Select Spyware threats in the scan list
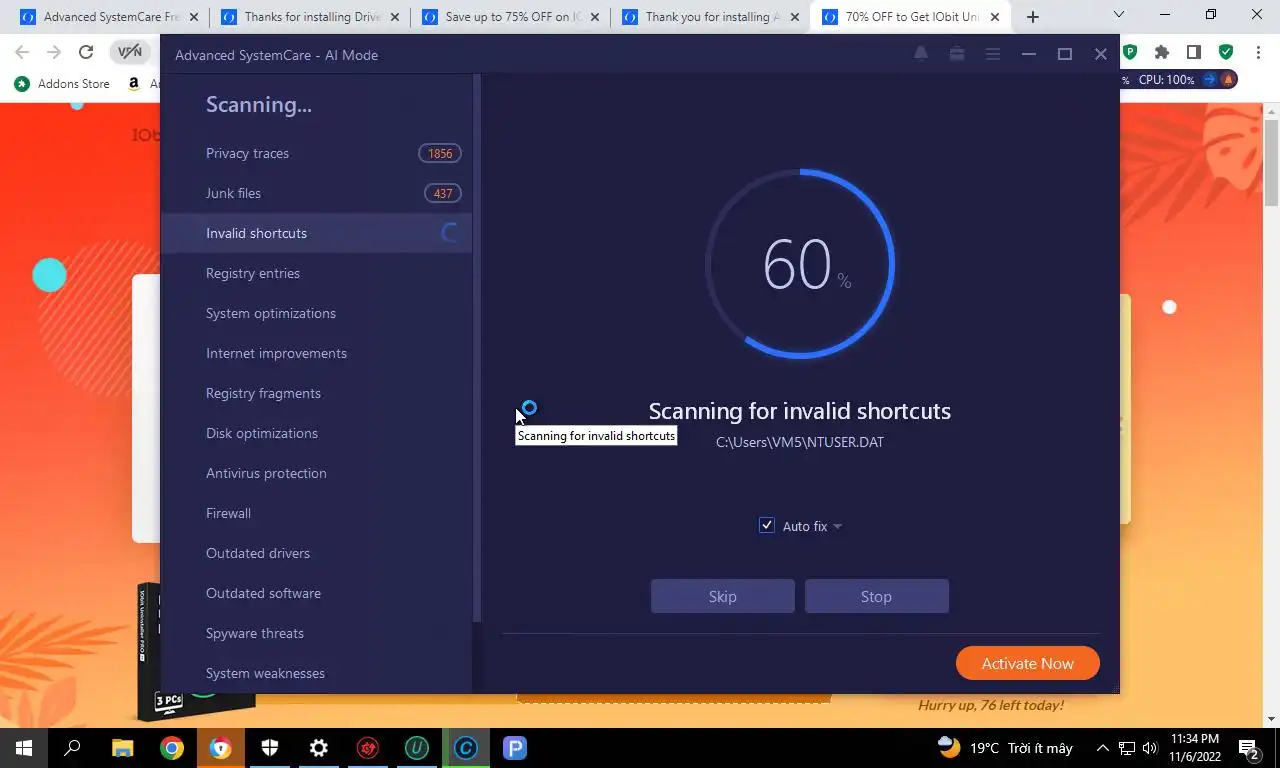This screenshot has height=768, width=1280. pos(316,633)
